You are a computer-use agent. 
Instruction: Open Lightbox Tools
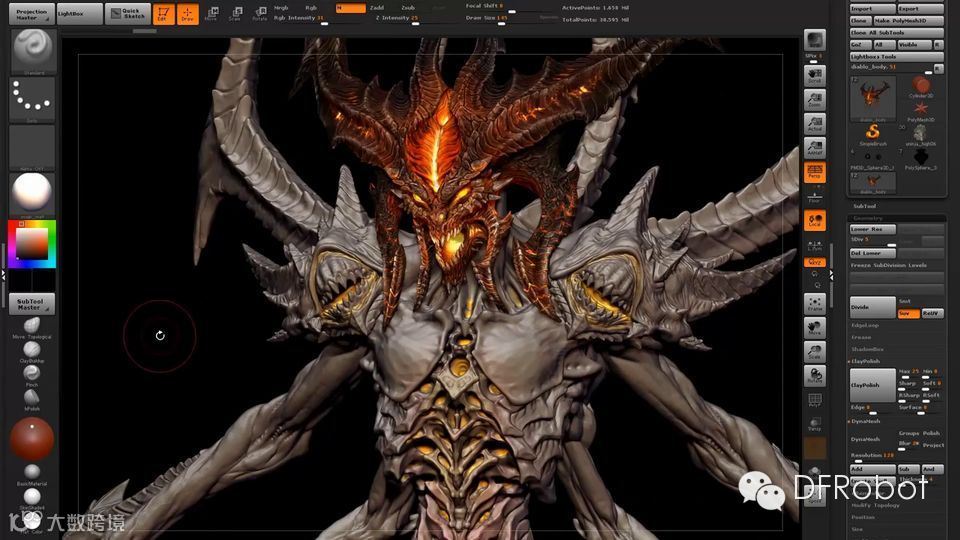pos(896,56)
